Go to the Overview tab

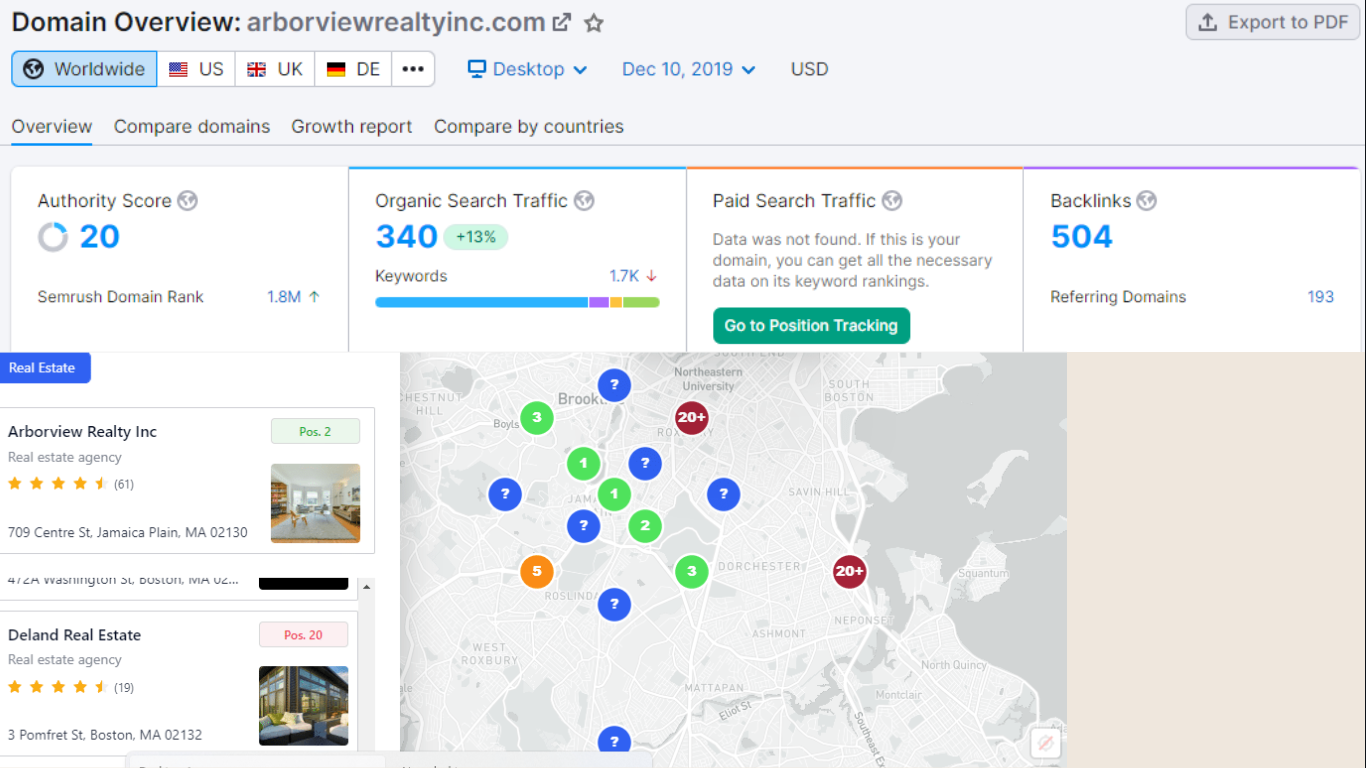(52, 127)
